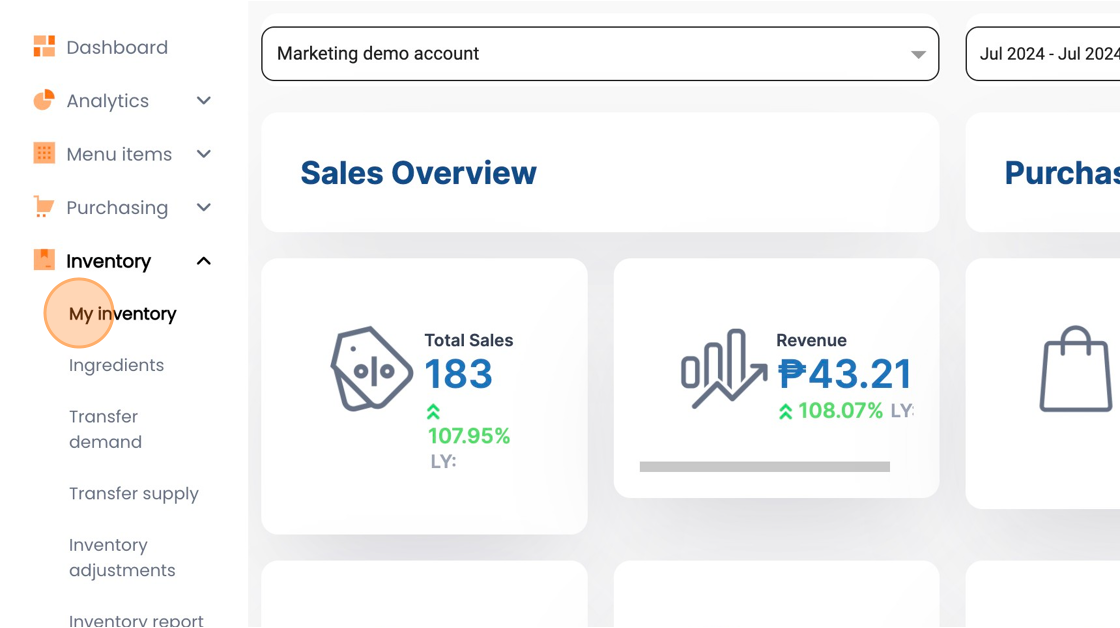1120x628 pixels.
Task: Collapse the Inventory section chevron
Action: coord(204,261)
